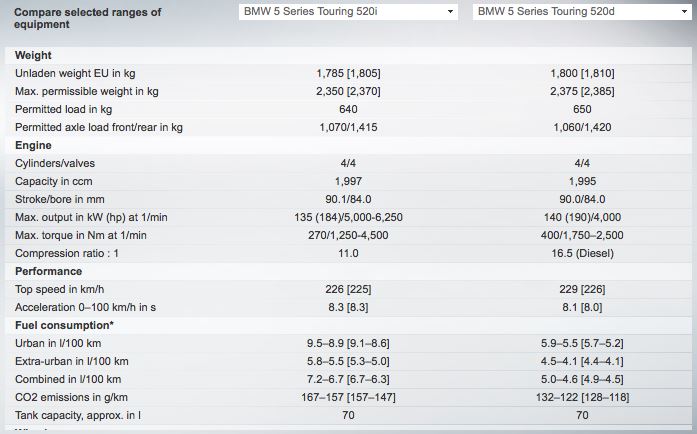Click the 'Max. permissible weight in kg' label
The height and width of the screenshot is (434, 697).
point(87,91)
